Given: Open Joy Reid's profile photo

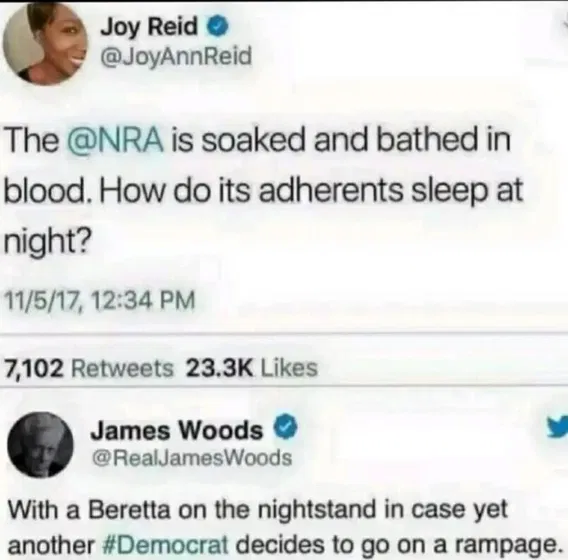Looking at the screenshot, I should (45, 43).
